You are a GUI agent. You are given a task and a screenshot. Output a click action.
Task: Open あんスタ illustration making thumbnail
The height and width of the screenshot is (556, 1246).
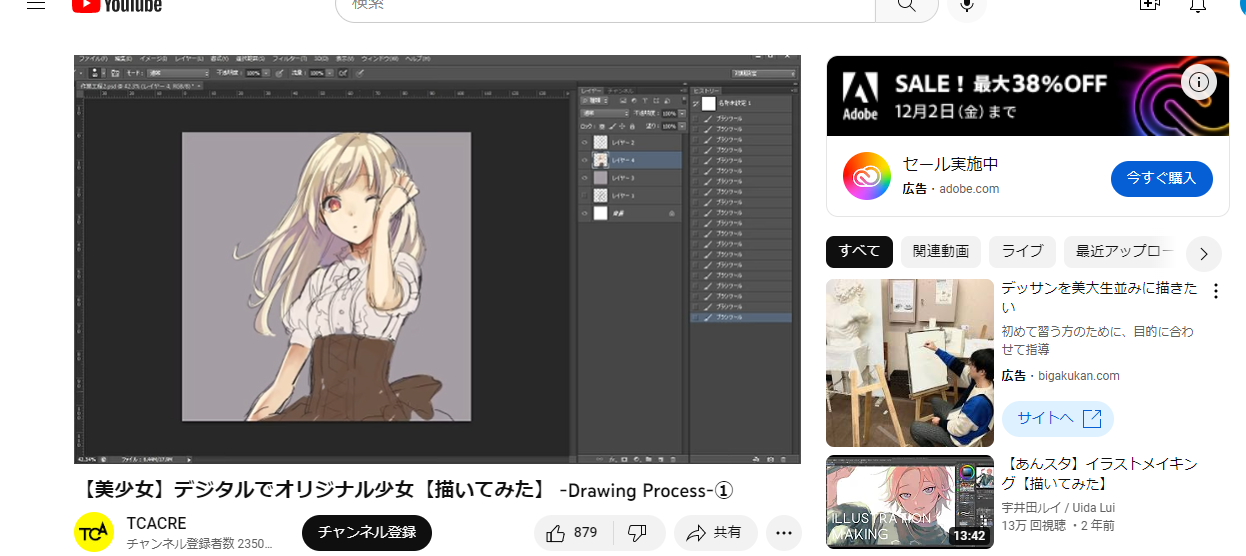point(910,503)
